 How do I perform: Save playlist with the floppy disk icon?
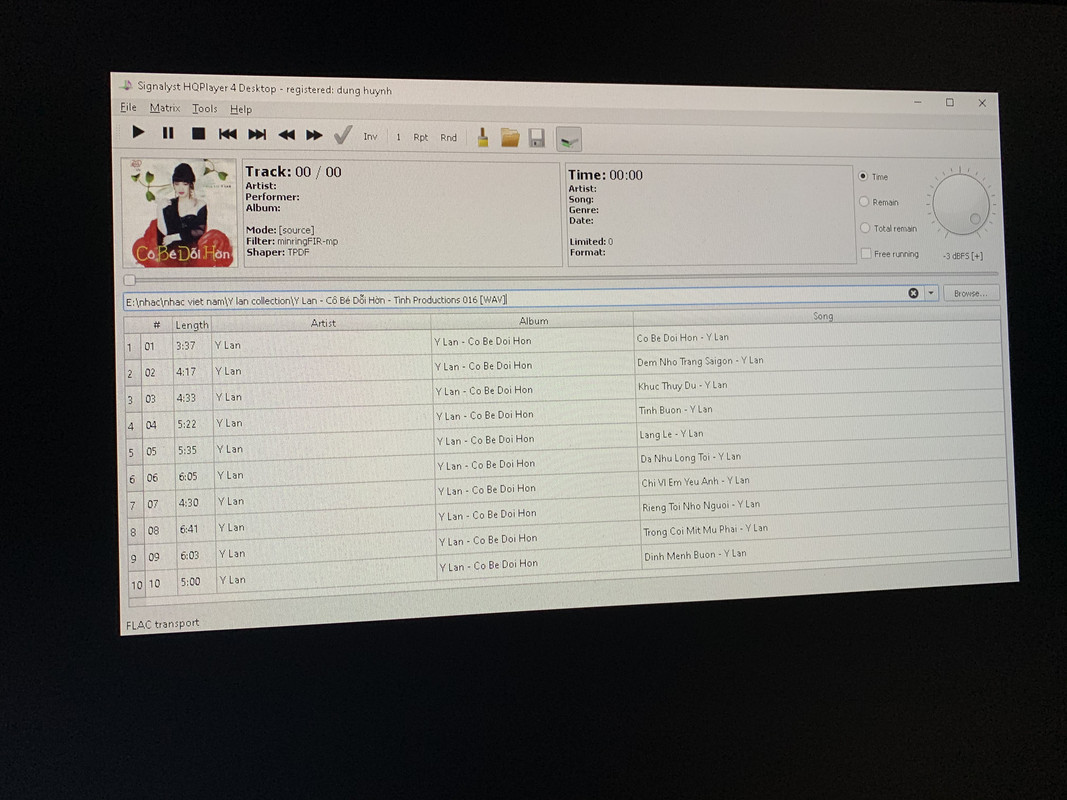[537, 139]
